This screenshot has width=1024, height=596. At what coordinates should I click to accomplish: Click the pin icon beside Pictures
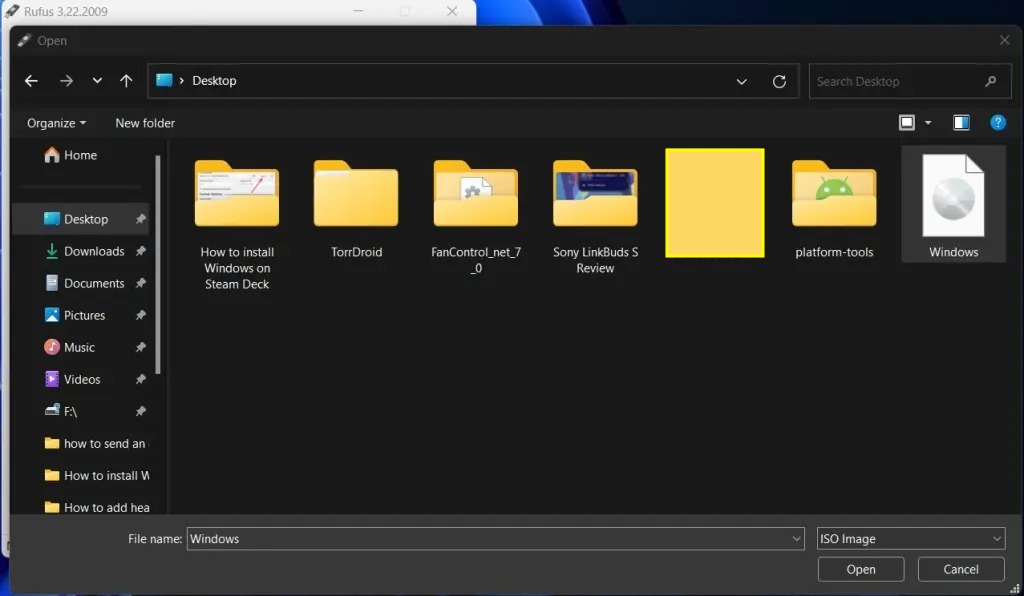click(140, 315)
